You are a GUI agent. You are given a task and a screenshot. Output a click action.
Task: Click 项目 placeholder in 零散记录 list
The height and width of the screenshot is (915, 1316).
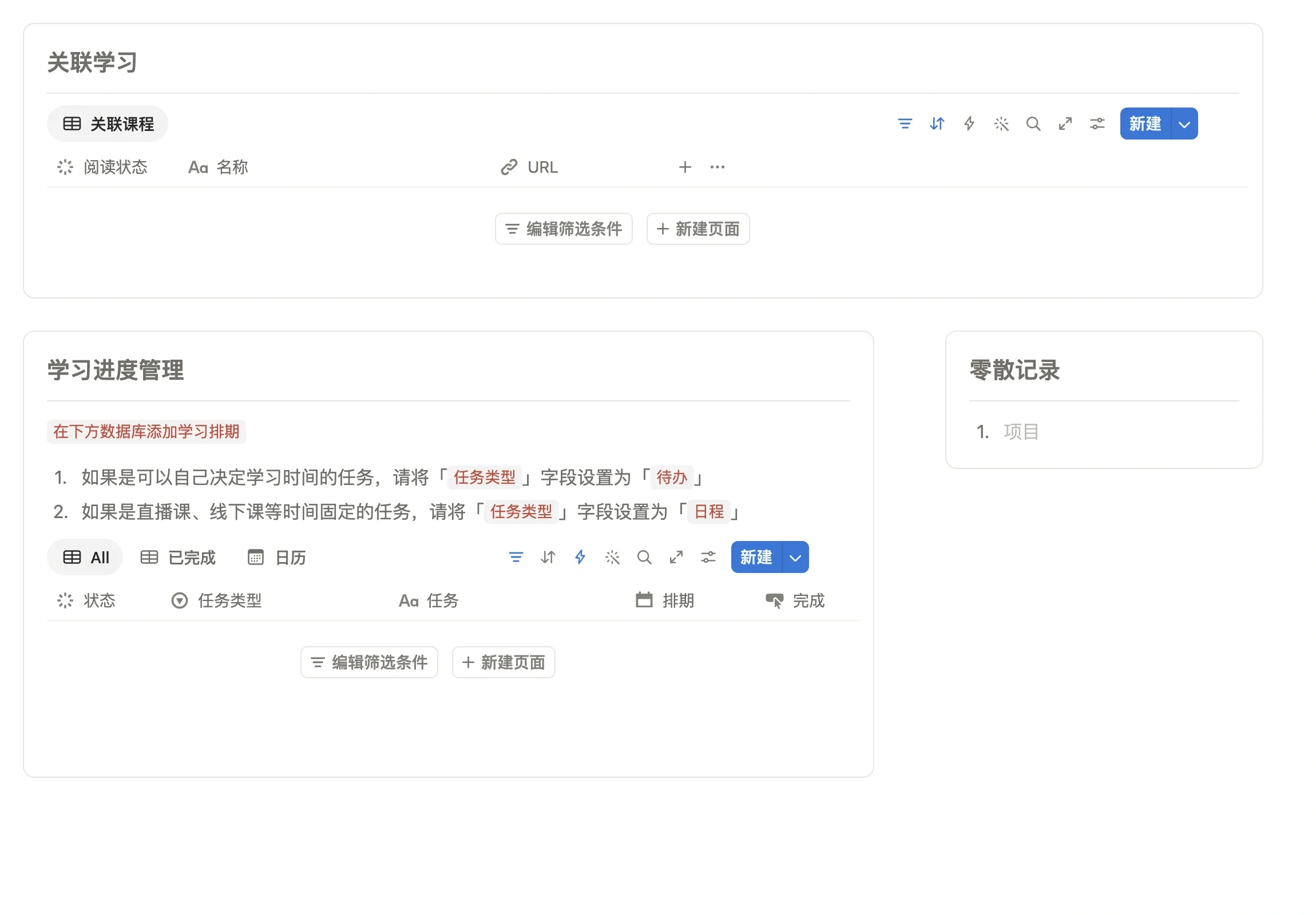(x=1021, y=431)
